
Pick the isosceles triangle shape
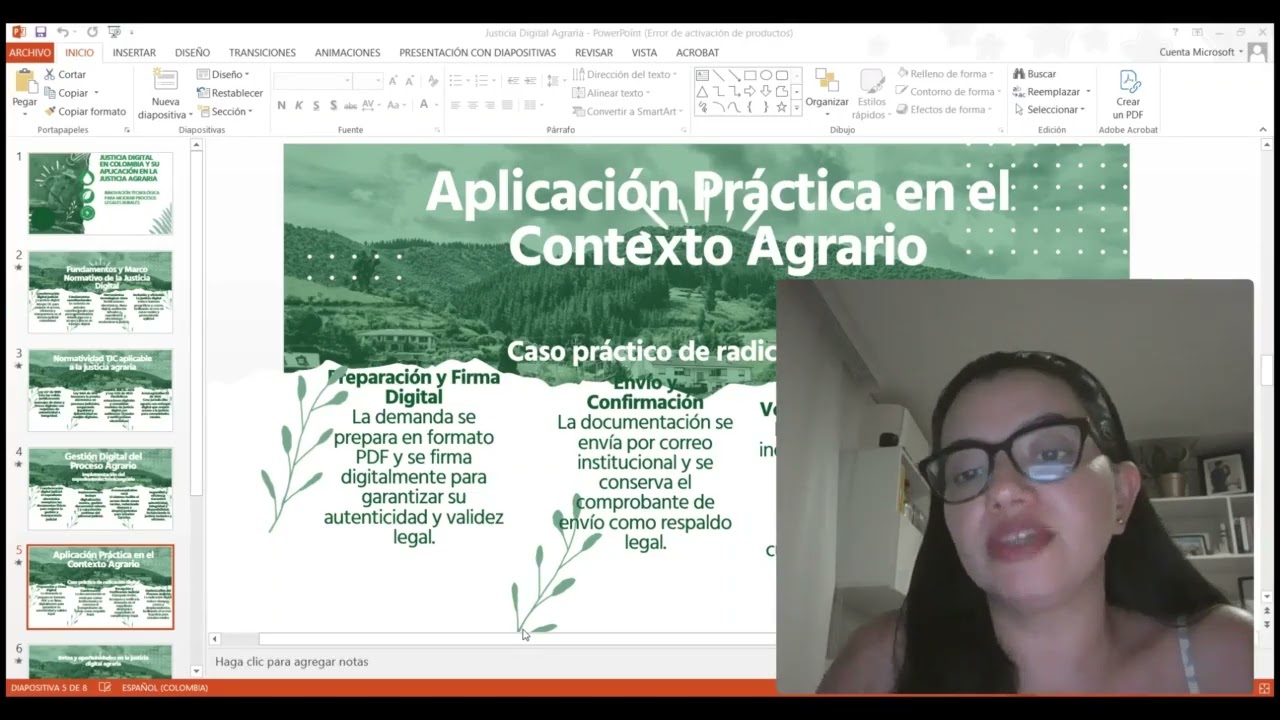(702, 91)
